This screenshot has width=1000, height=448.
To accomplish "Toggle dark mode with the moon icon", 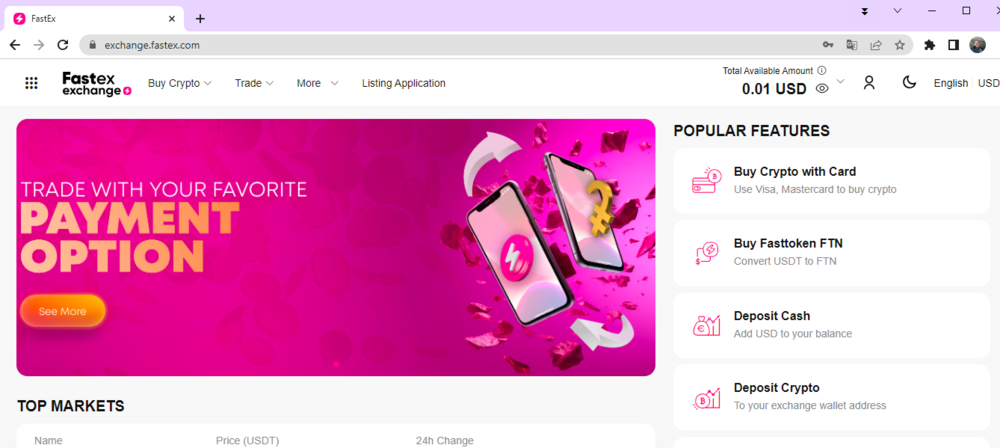I will tap(909, 82).
